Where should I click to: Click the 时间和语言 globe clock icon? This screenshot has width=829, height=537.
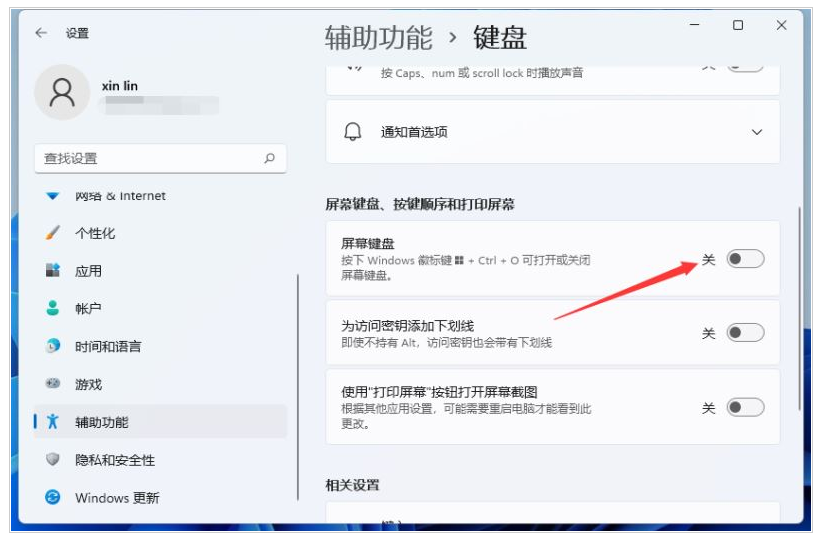[x=53, y=346]
